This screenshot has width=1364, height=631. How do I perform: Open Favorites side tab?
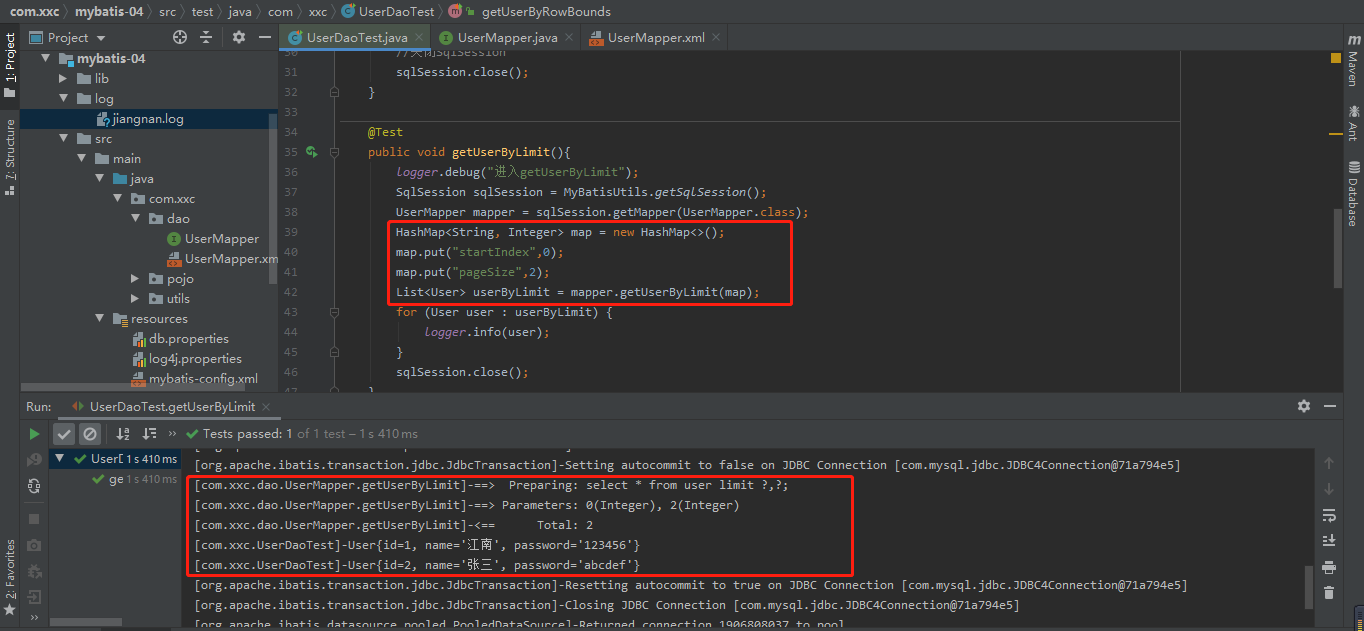tap(10, 578)
